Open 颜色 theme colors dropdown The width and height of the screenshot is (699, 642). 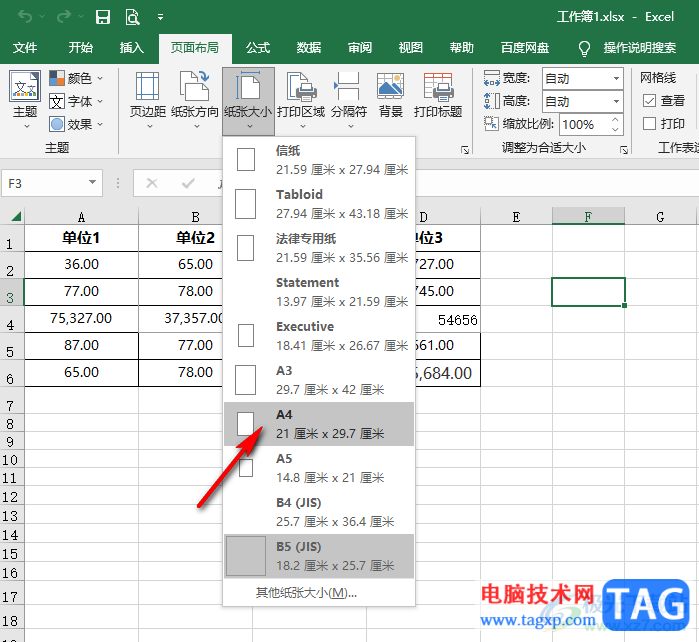76,78
